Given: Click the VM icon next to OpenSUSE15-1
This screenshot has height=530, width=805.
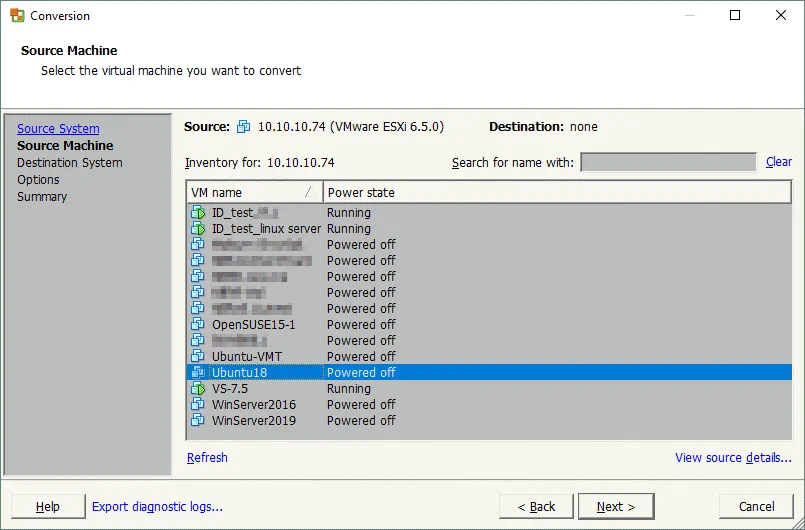Looking at the screenshot, I should pos(197,325).
